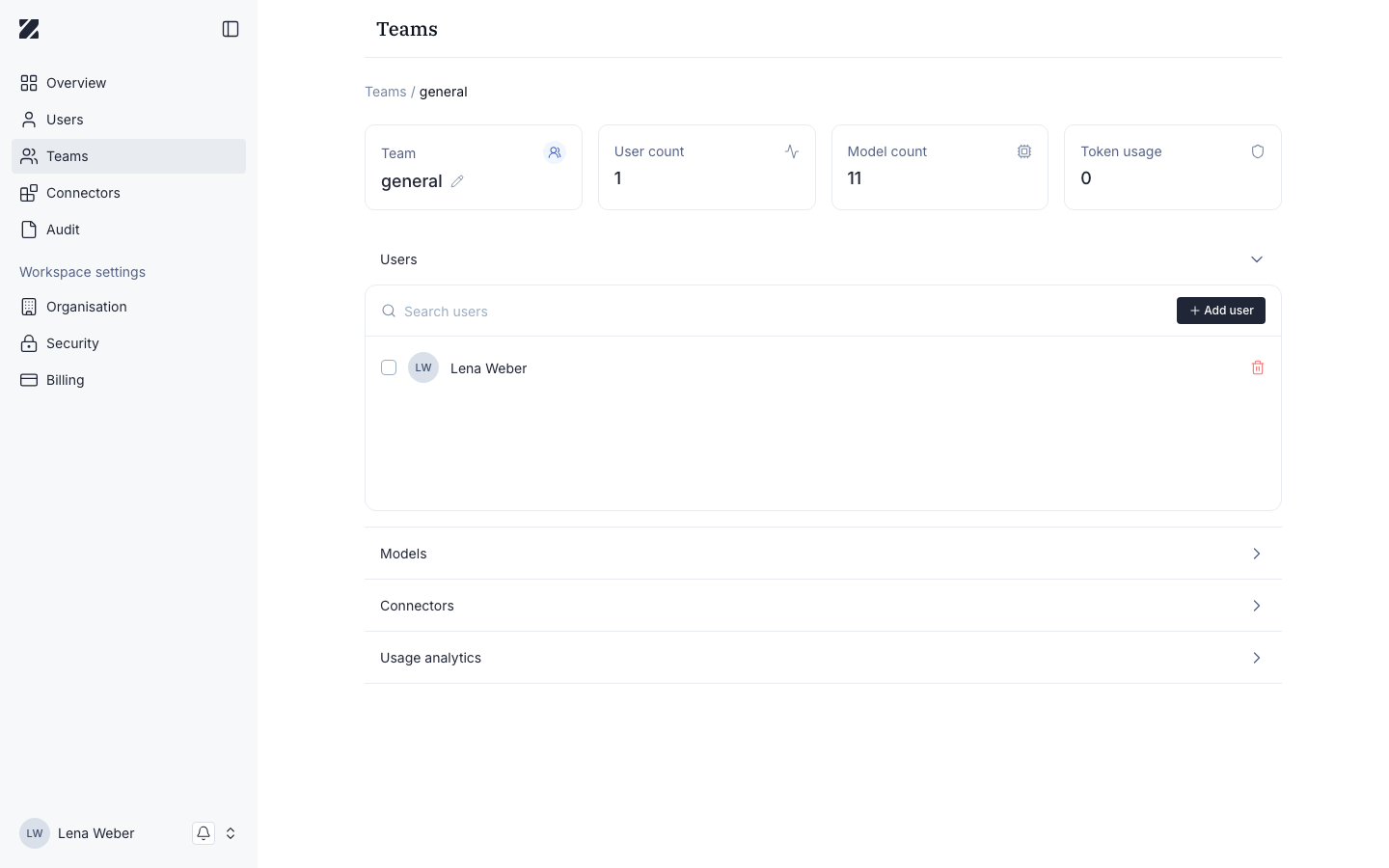Click the Token usage value 0
This screenshot has width=1389, height=868.
[1086, 178]
